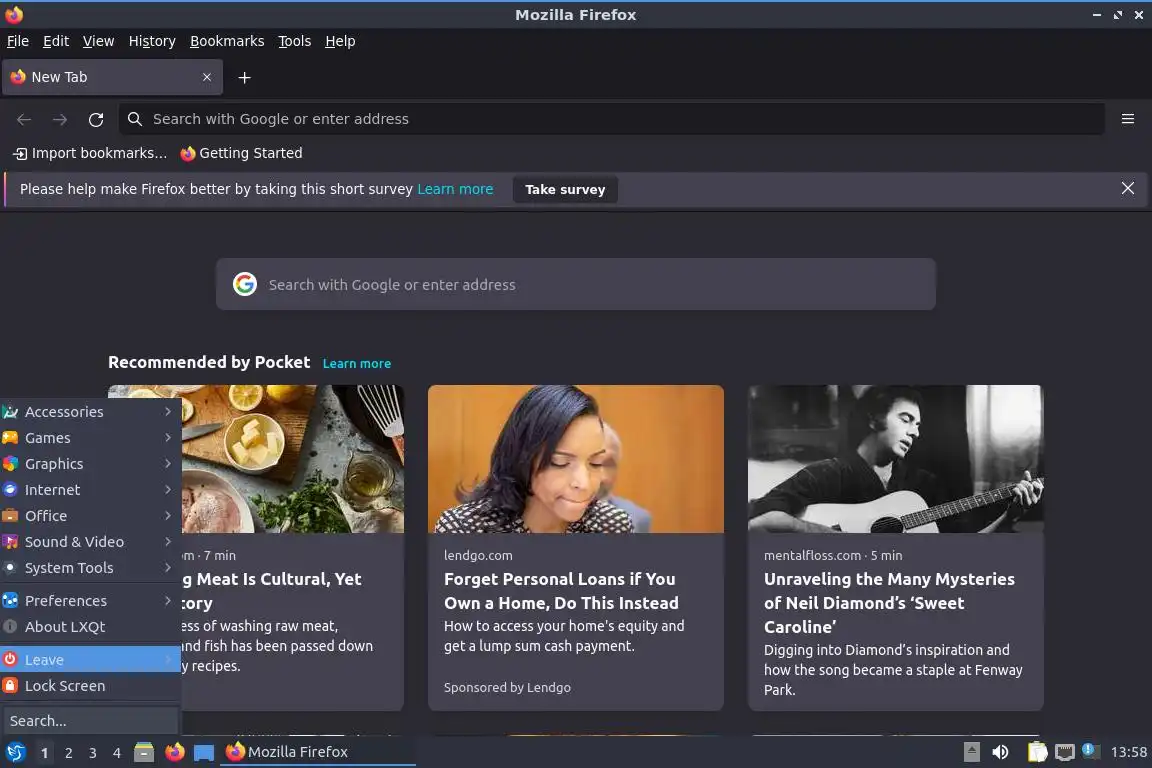
Task: Click the Firefox logo in title bar
Action: tap(14, 14)
